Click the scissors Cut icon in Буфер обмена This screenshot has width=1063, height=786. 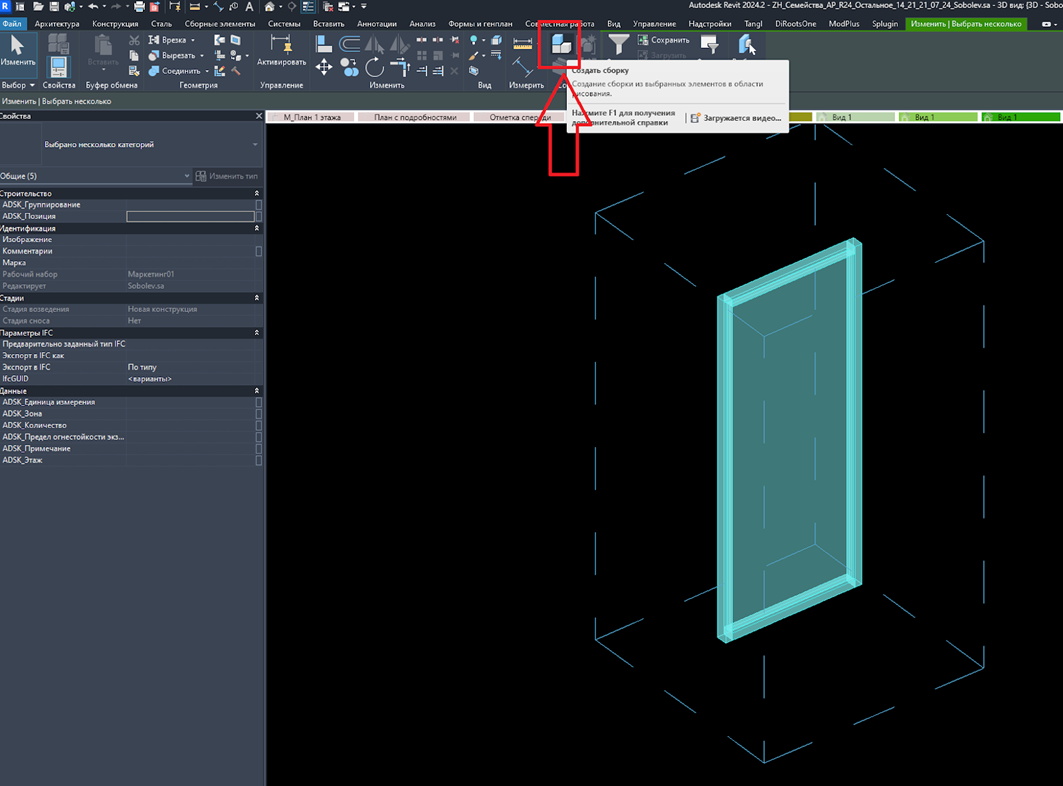pos(134,41)
